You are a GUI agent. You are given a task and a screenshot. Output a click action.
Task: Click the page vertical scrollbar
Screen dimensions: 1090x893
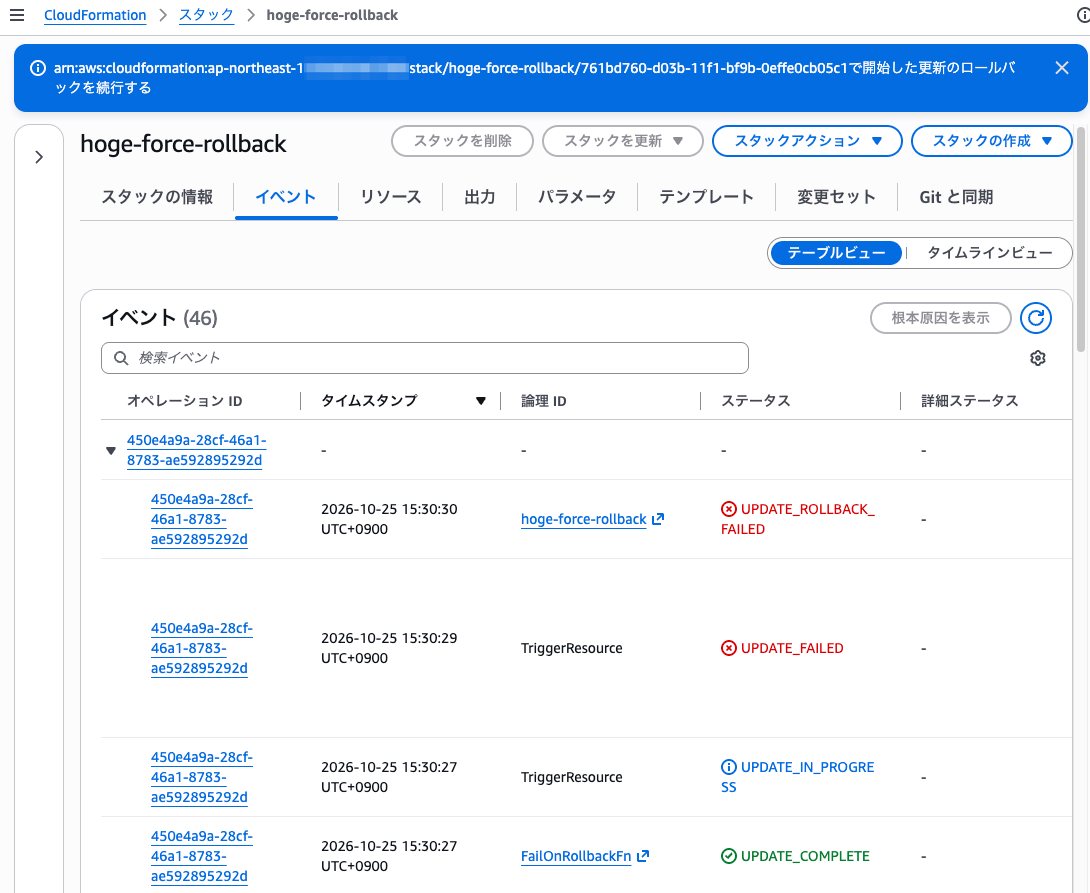click(x=1080, y=239)
